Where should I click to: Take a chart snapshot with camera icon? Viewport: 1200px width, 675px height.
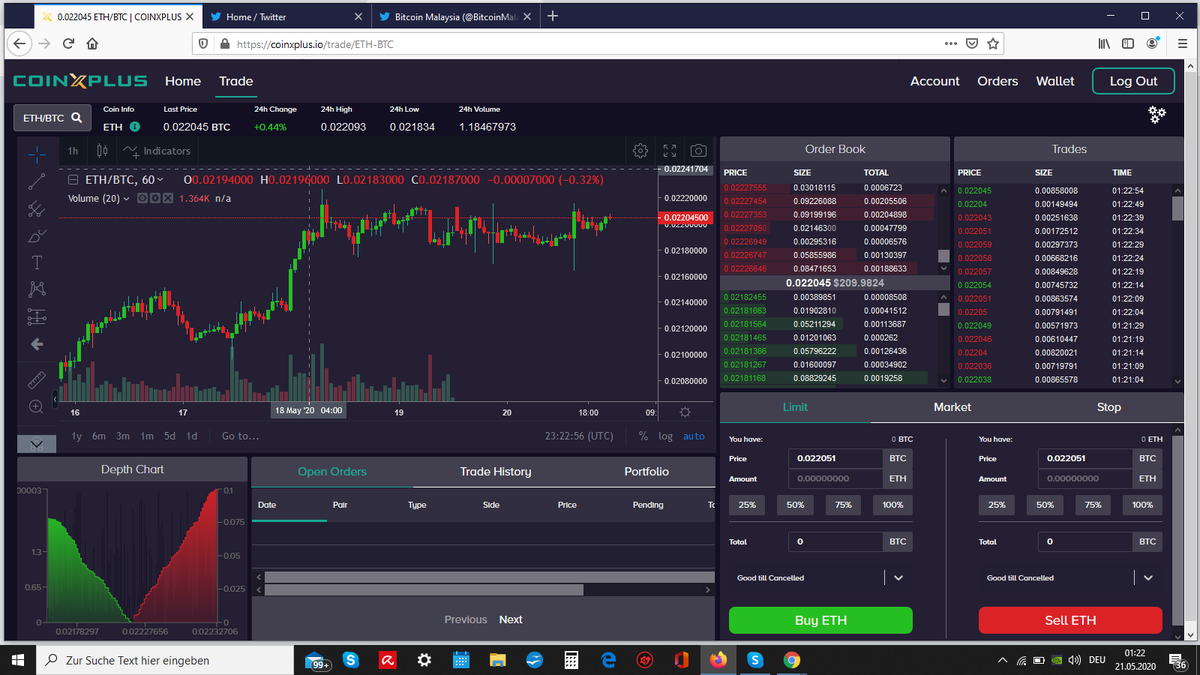699,151
